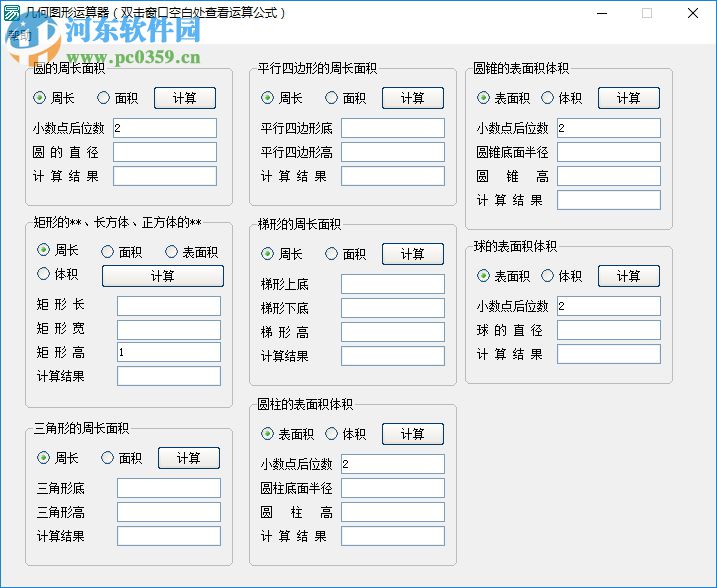Image resolution: width=717 pixels, height=588 pixels.
Task: Click 计算 button in 圆的周长面积 group
Action: coord(185,98)
